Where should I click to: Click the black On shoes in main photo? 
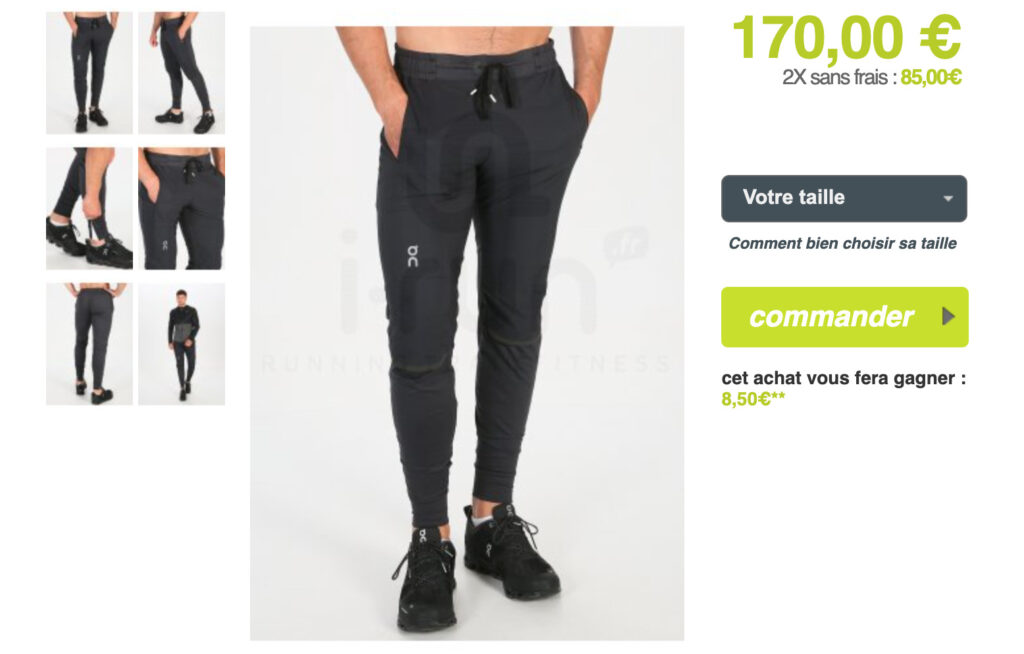[x=475, y=565]
